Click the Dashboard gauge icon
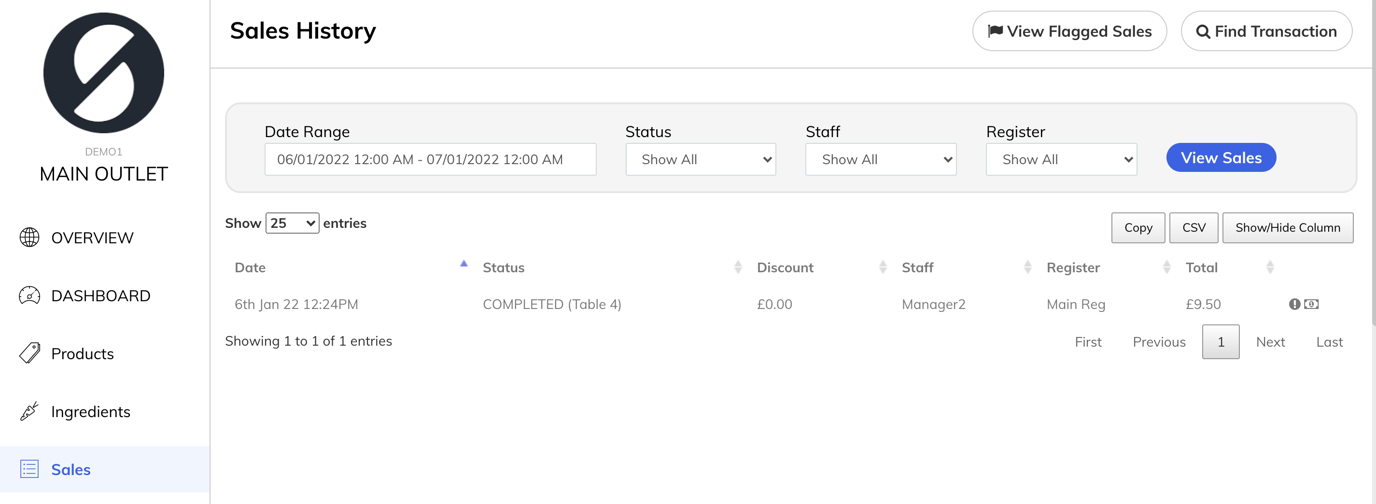 point(29,295)
